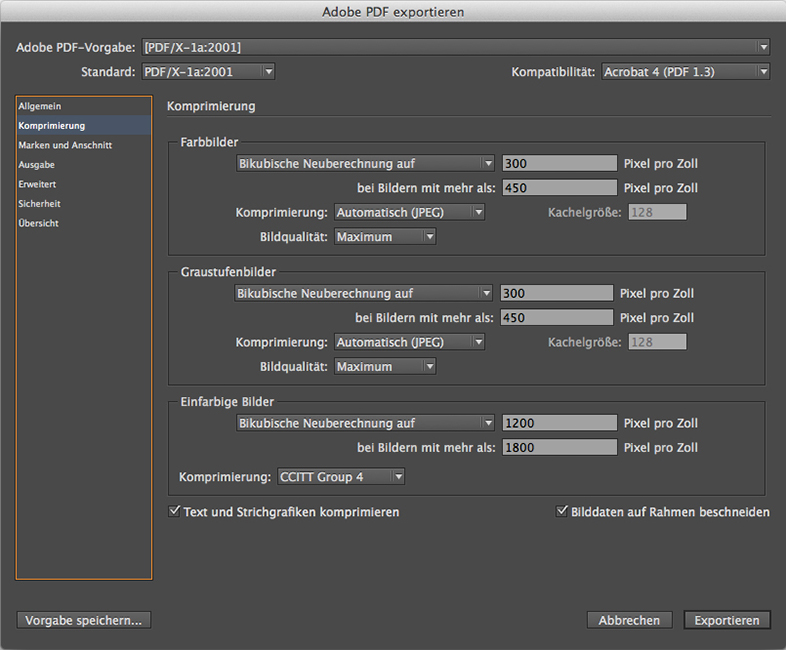This screenshot has width=786, height=650.
Task: Open the CCITT Group 4 compression dropdown
Action: [341, 477]
